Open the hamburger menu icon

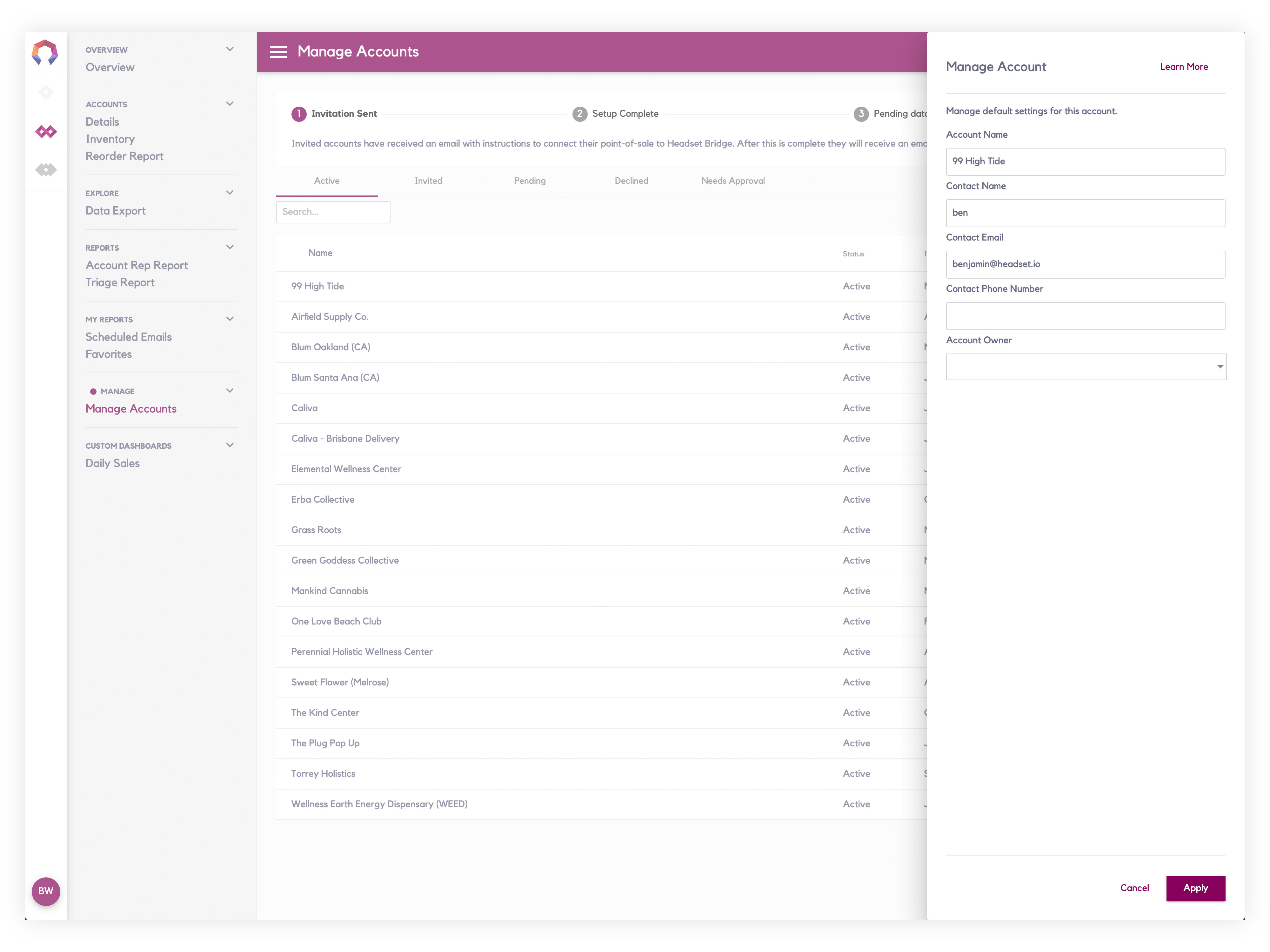[x=278, y=52]
